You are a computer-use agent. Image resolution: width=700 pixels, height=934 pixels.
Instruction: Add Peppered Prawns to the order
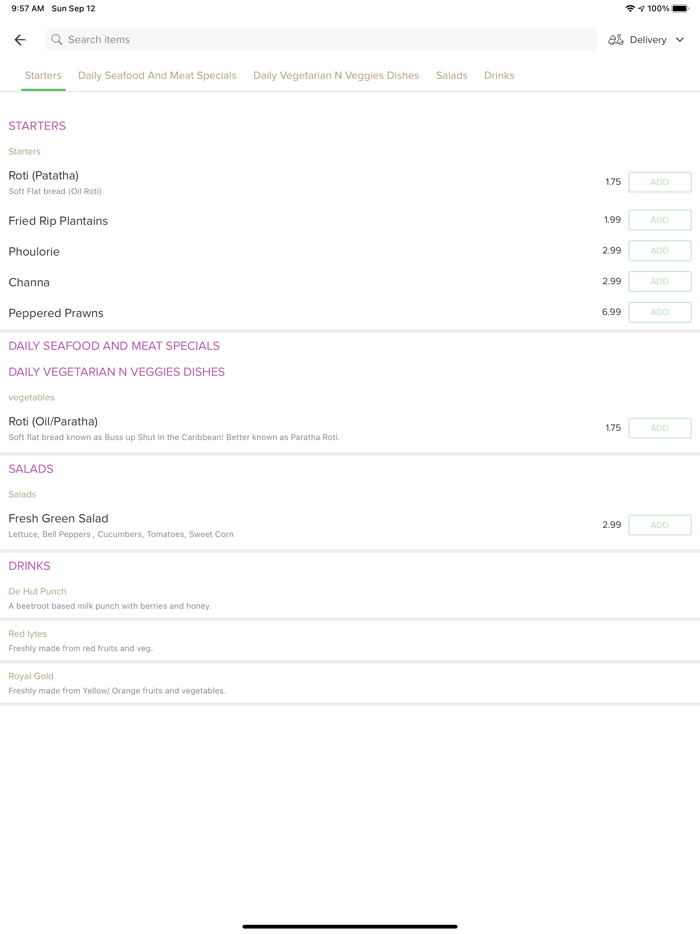click(659, 312)
